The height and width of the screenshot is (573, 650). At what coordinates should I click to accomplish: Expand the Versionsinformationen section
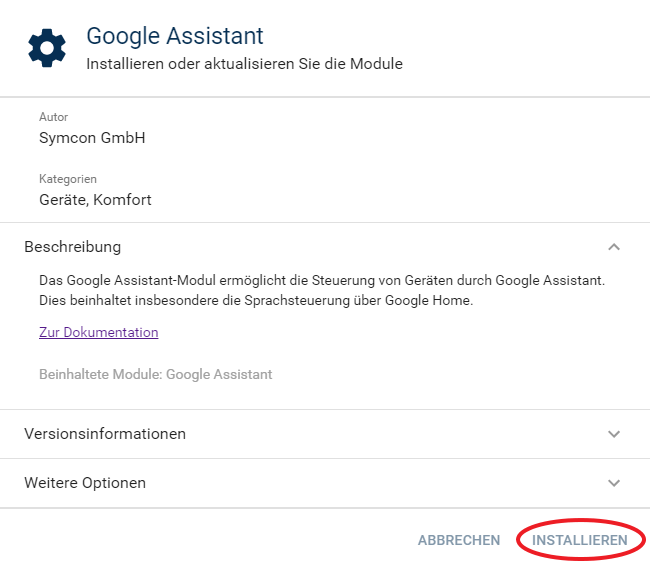300,434
